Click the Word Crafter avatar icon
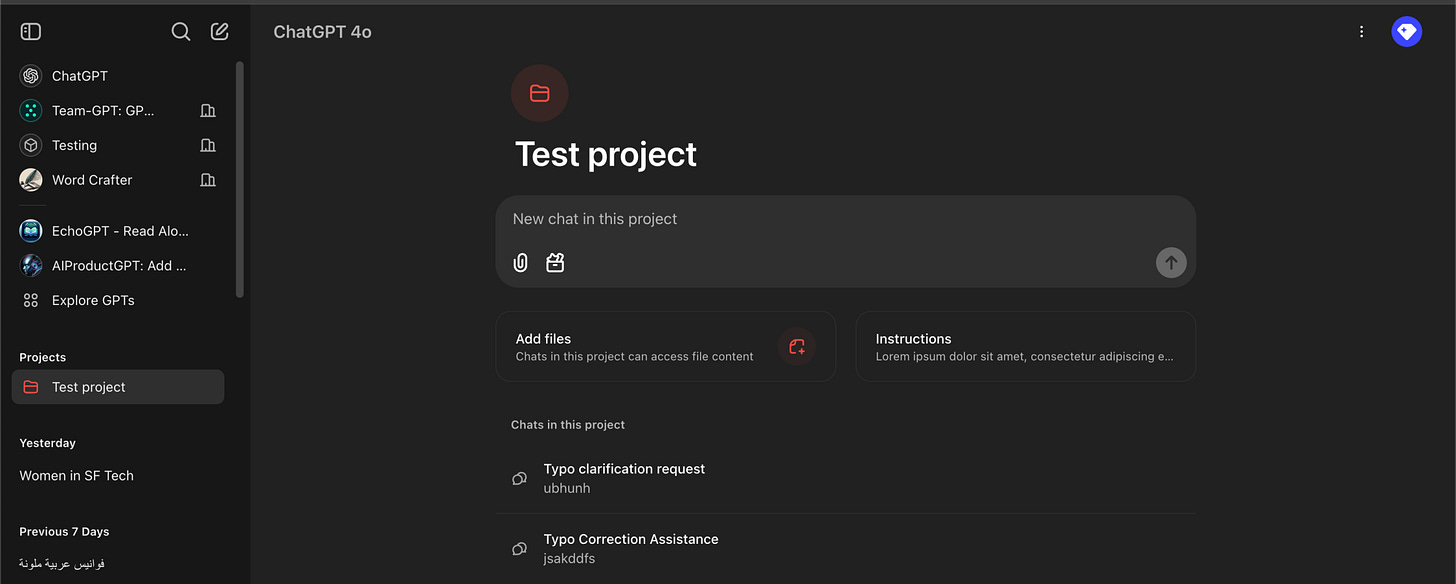This screenshot has height=584, width=1456. [x=31, y=180]
